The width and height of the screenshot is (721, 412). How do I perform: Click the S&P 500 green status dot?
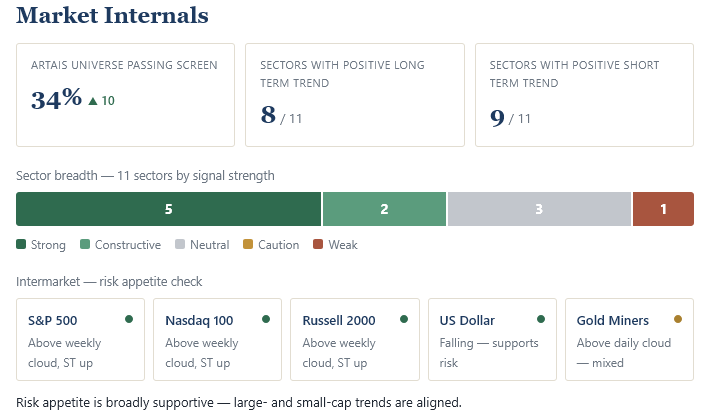pyautogui.click(x=129, y=319)
